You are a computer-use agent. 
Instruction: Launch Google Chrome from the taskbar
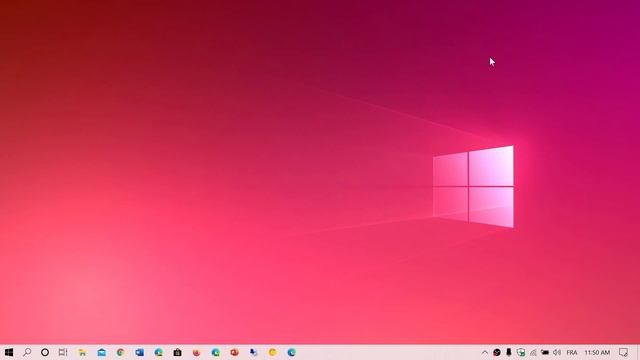(120, 352)
